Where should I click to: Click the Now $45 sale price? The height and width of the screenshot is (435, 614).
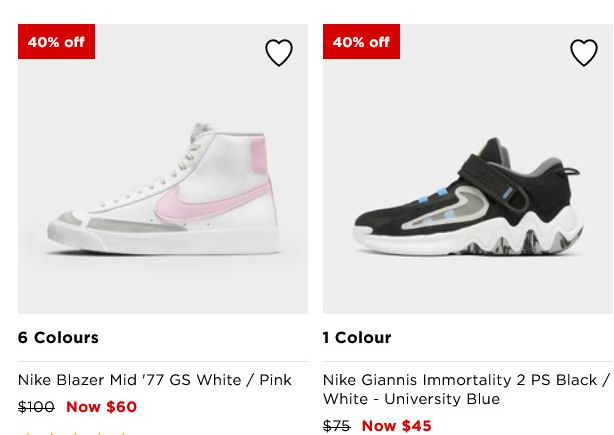(397, 426)
